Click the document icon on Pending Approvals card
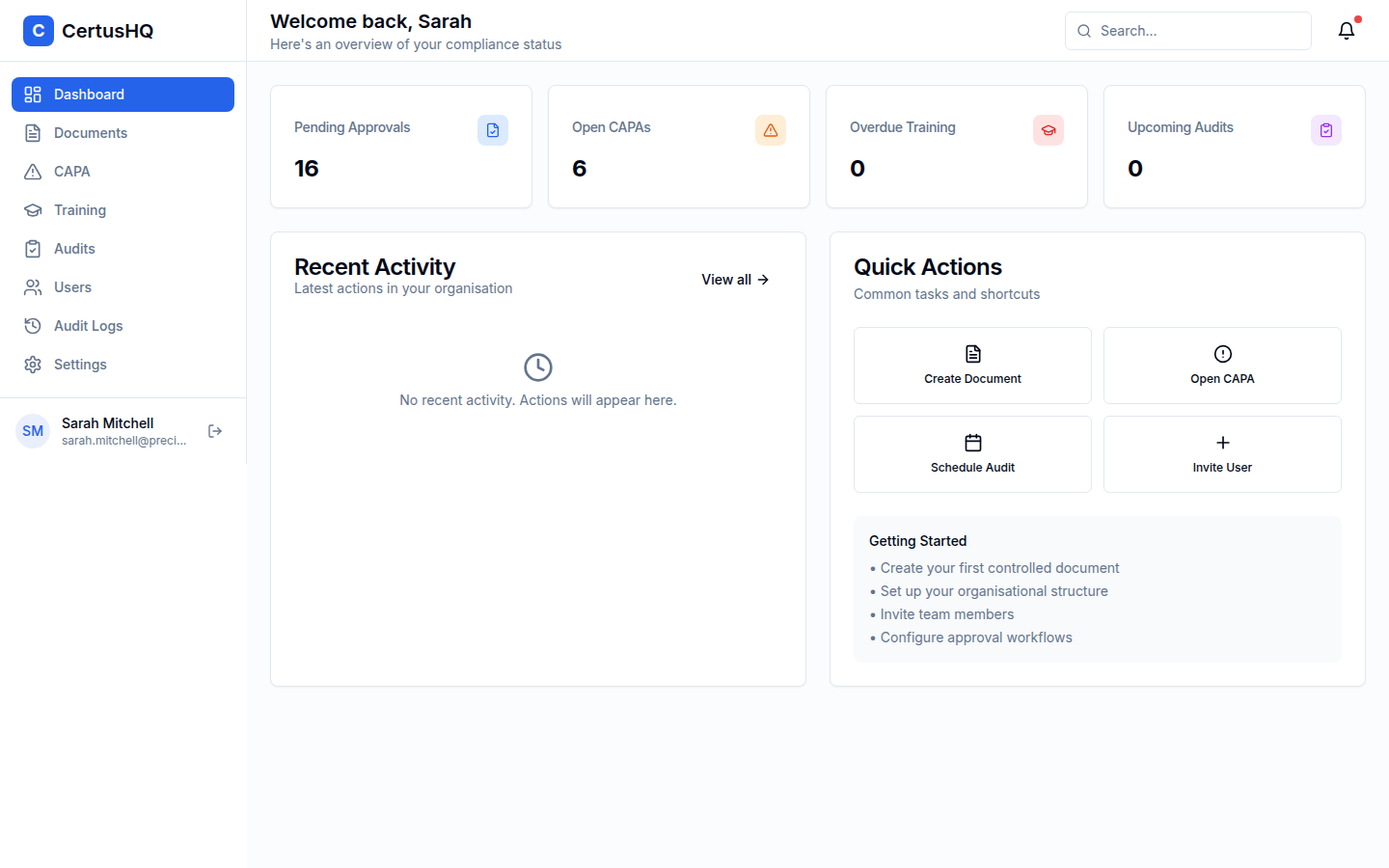The width and height of the screenshot is (1389, 868). pyautogui.click(x=493, y=129)
